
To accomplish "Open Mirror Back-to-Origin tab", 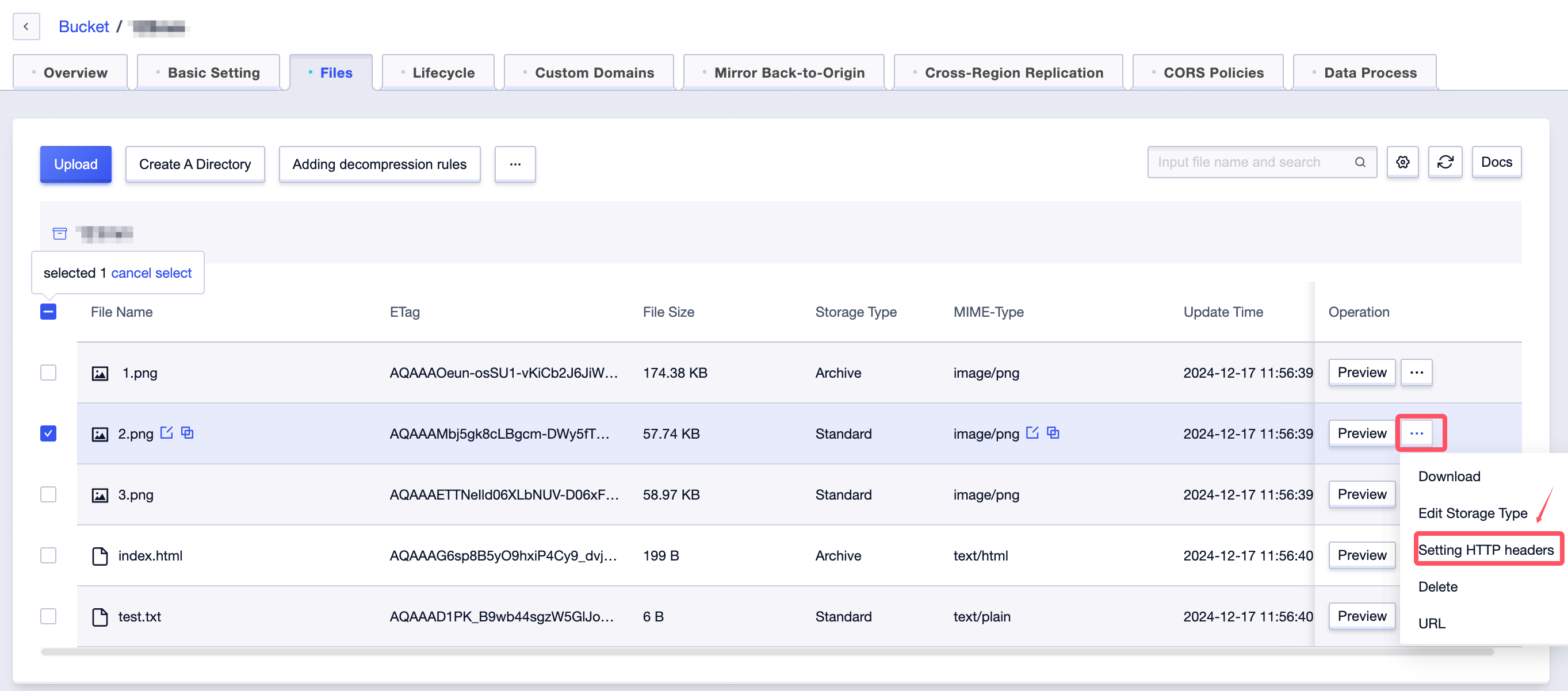I will coord(783,72).
